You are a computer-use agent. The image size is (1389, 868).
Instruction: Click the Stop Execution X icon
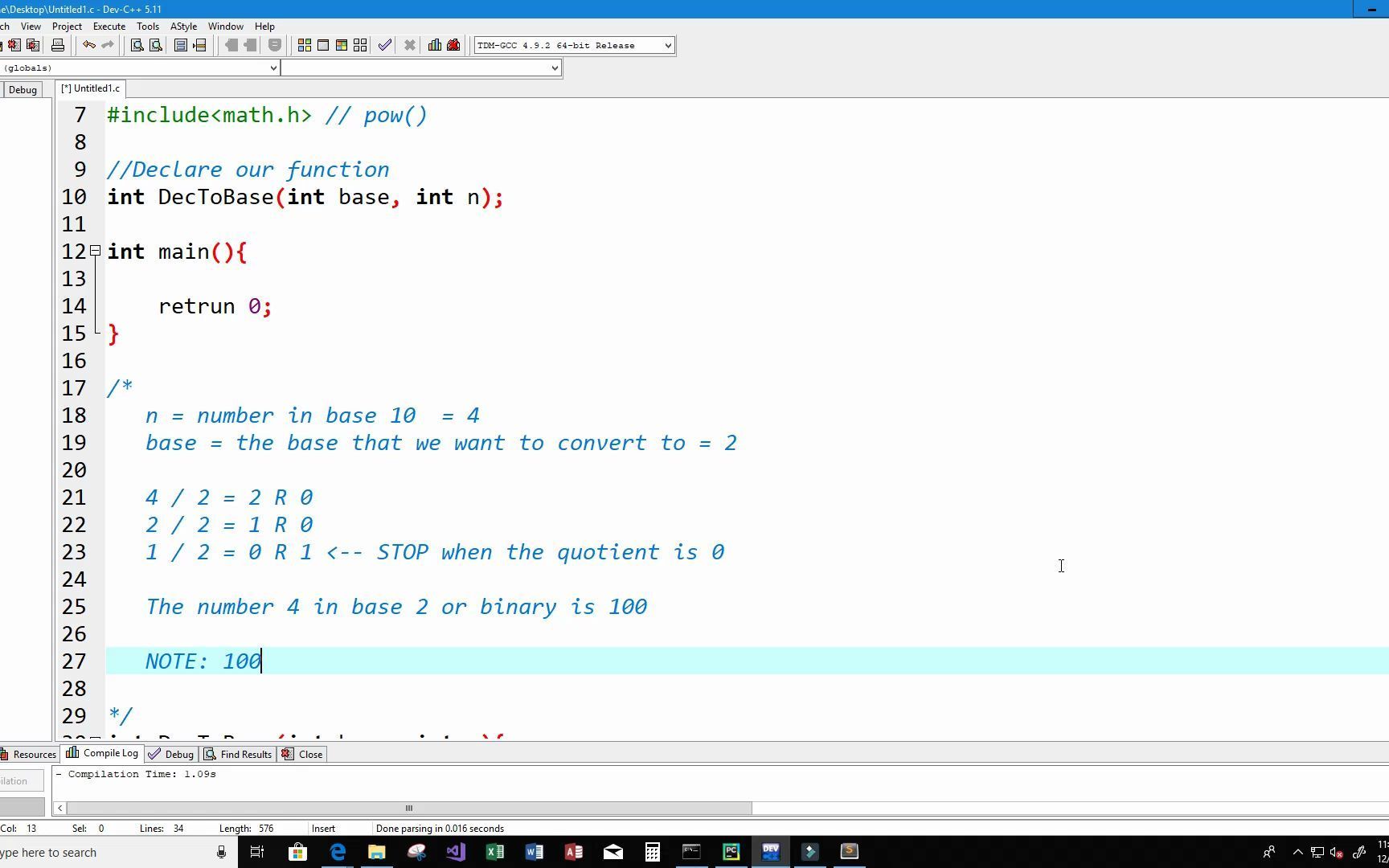[410, 45]
